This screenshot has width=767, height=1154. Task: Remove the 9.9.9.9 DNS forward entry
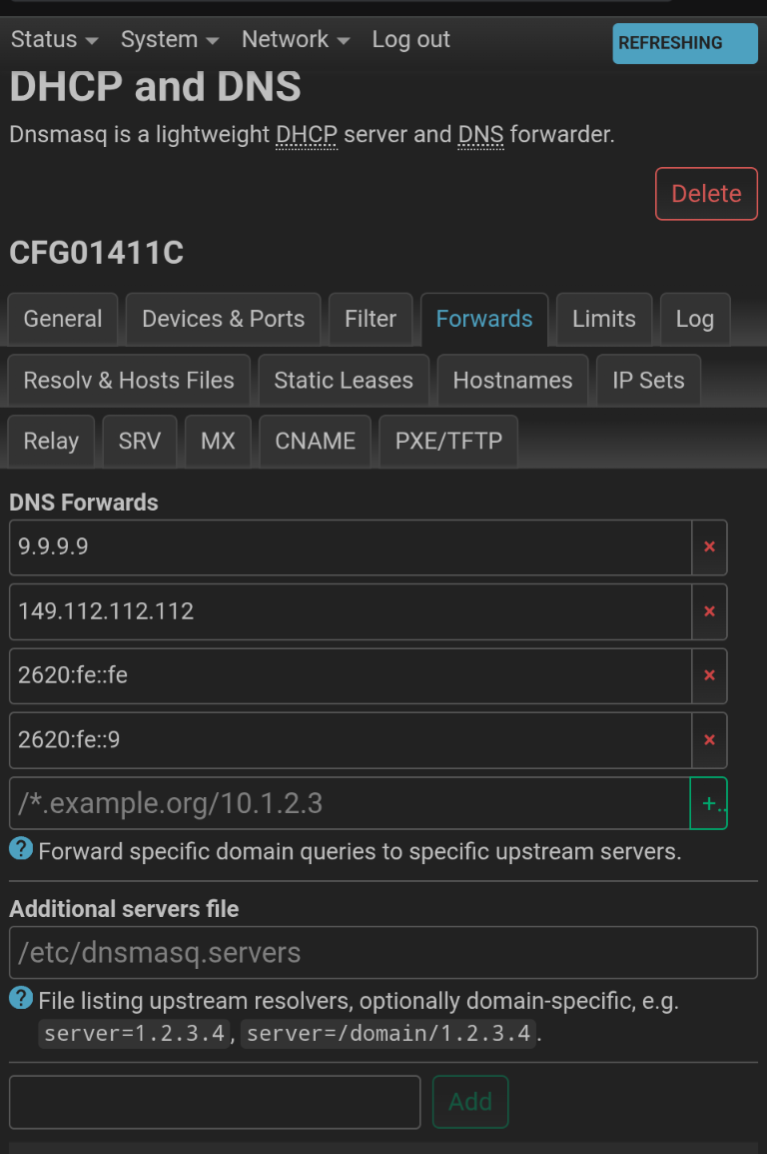709,547
